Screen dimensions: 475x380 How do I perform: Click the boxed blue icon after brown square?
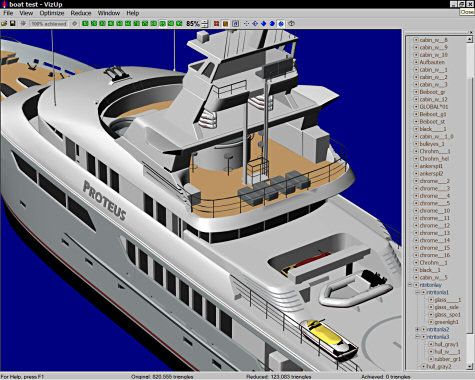point(235,24)
